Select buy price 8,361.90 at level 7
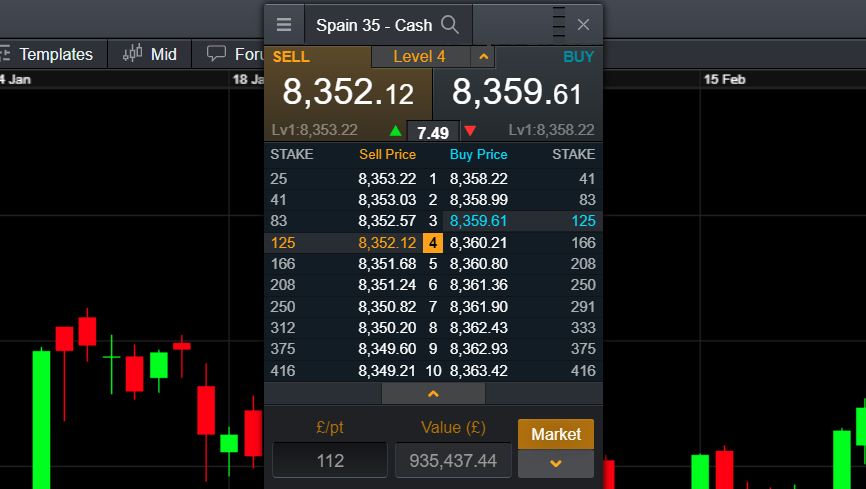Image resolution: width=866 pixels, height=489 pixels. point(479,307)
